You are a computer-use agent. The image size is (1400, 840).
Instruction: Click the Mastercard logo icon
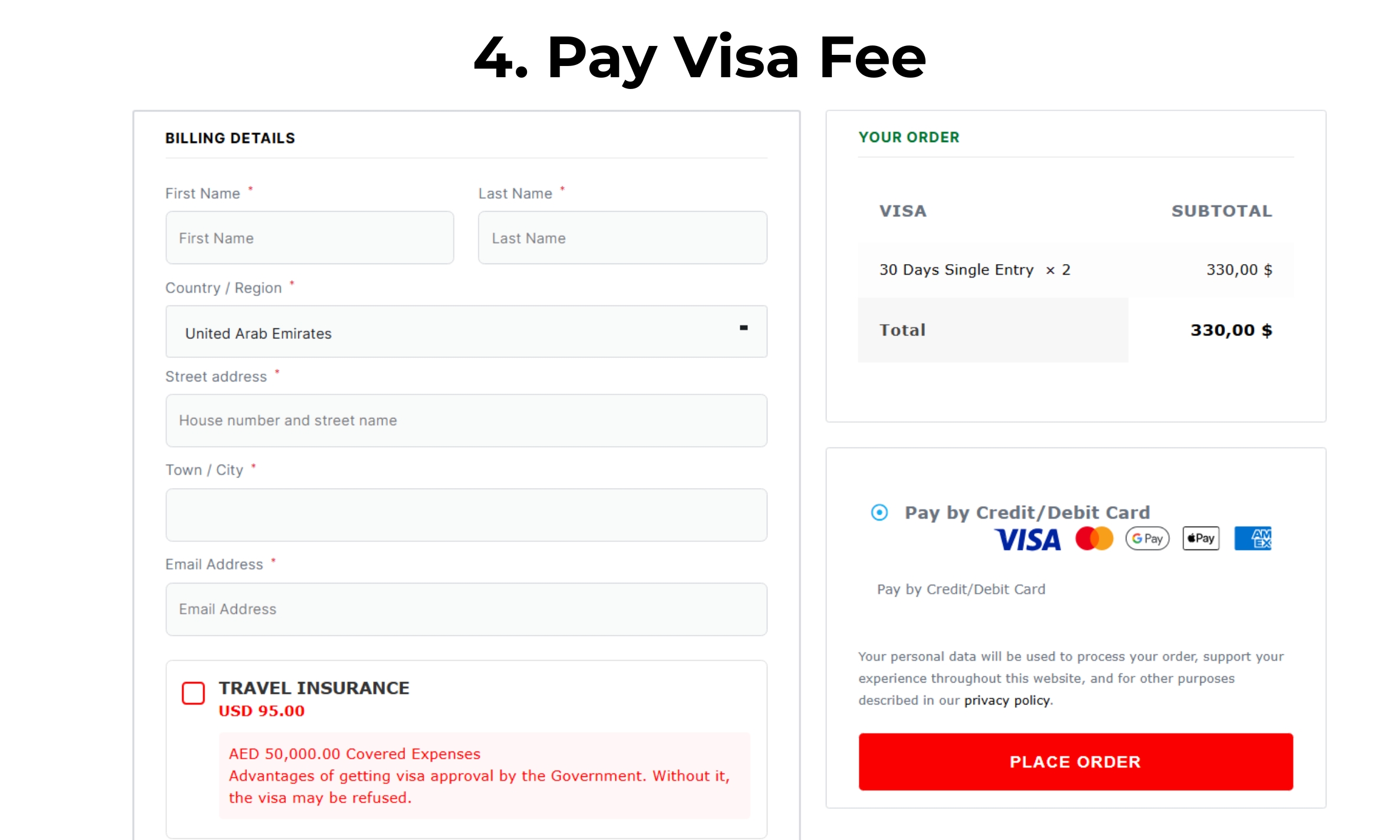1094,539
